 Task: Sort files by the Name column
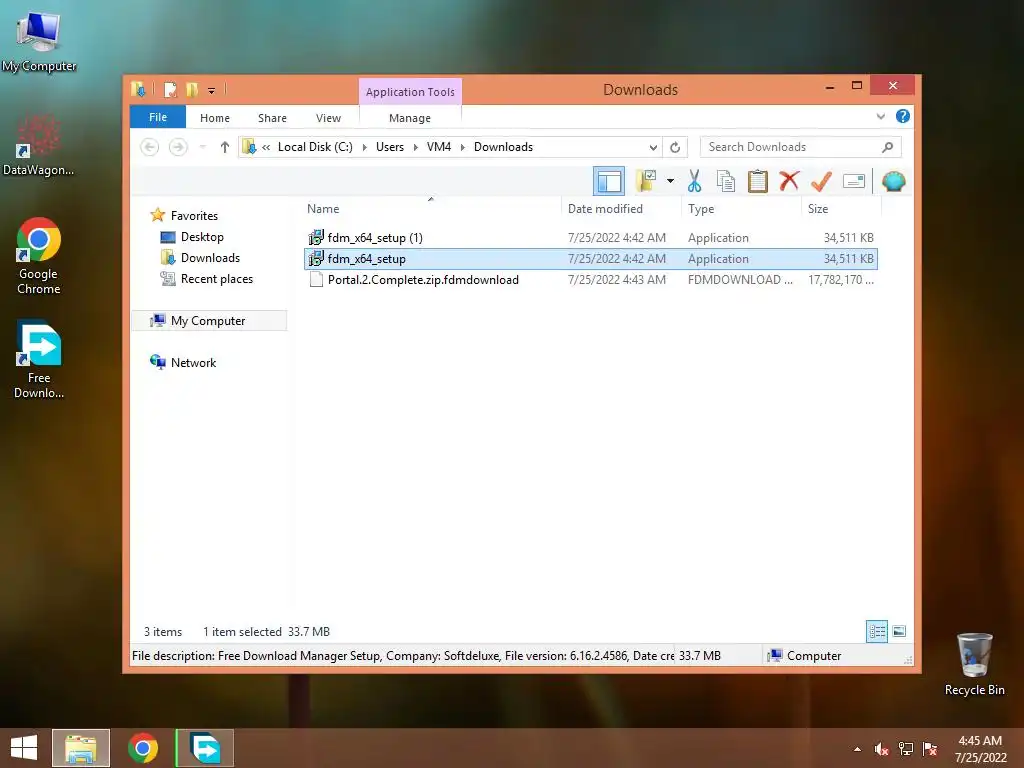point(323,209)
